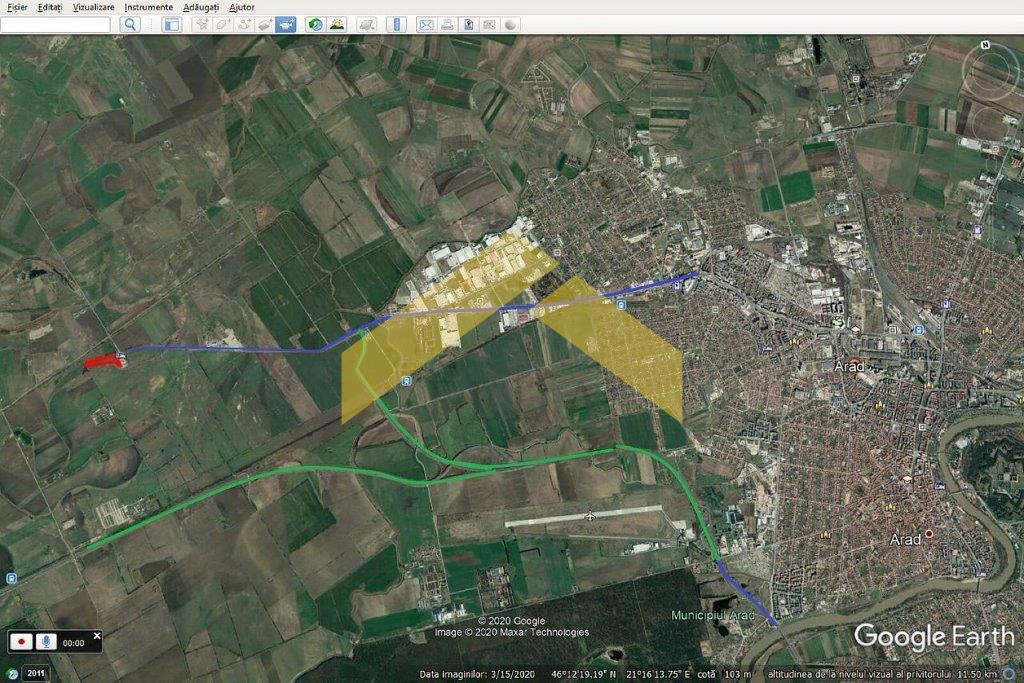Click the search magnifier button
Screen dimensions: 1024x683
[x=130, y=24]
